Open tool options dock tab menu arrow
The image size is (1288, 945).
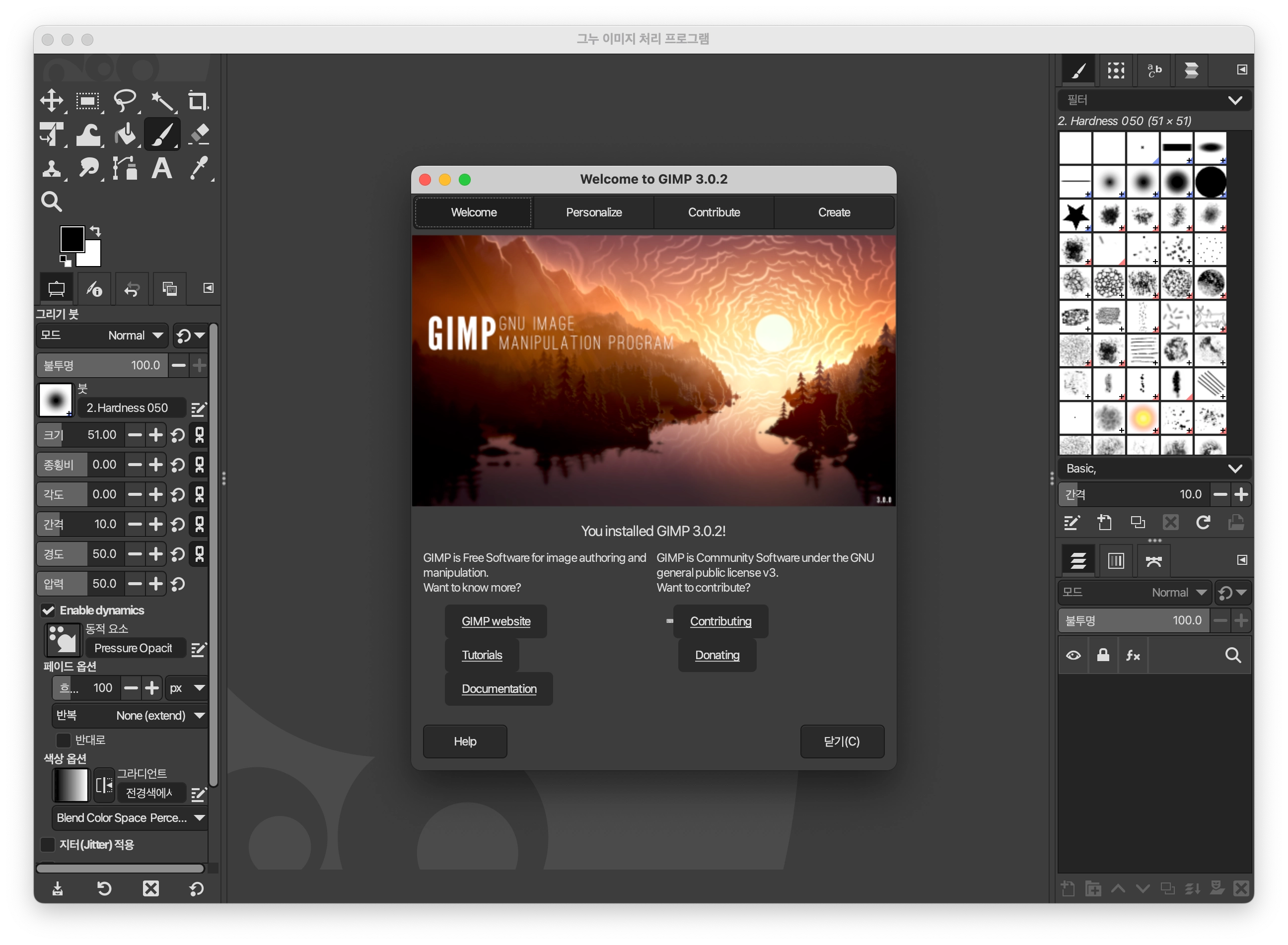pyautogui.click(x=208, y=288)
